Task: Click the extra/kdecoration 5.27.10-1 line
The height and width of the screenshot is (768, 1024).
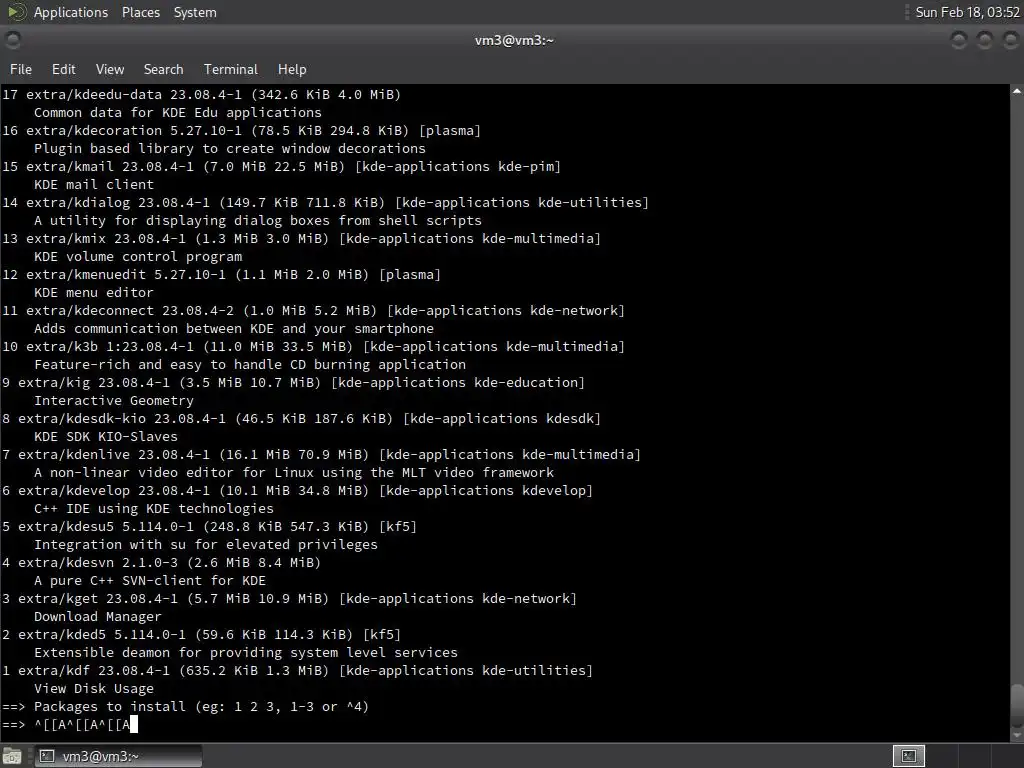Action: point(242,131)
